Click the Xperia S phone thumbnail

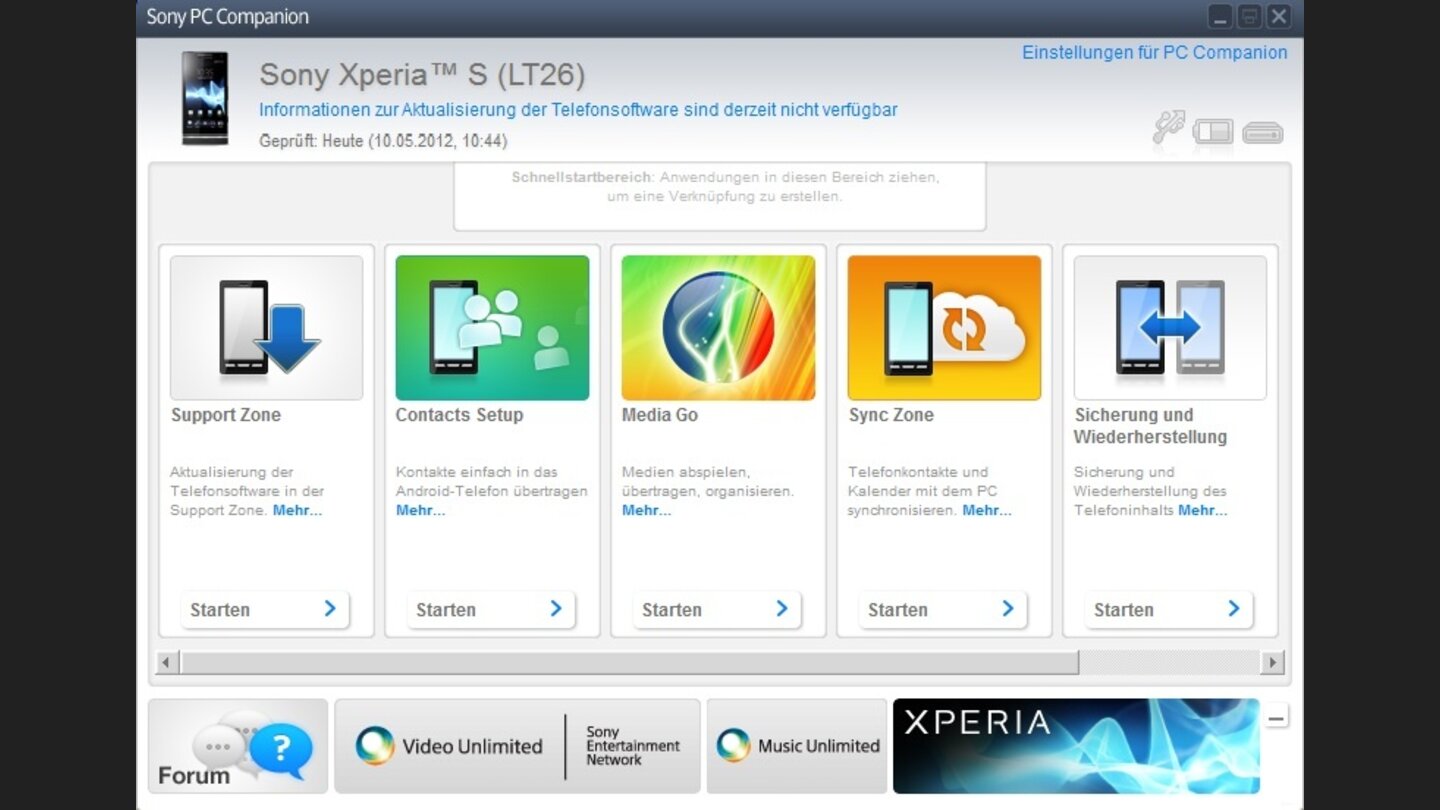click(205, 98)
